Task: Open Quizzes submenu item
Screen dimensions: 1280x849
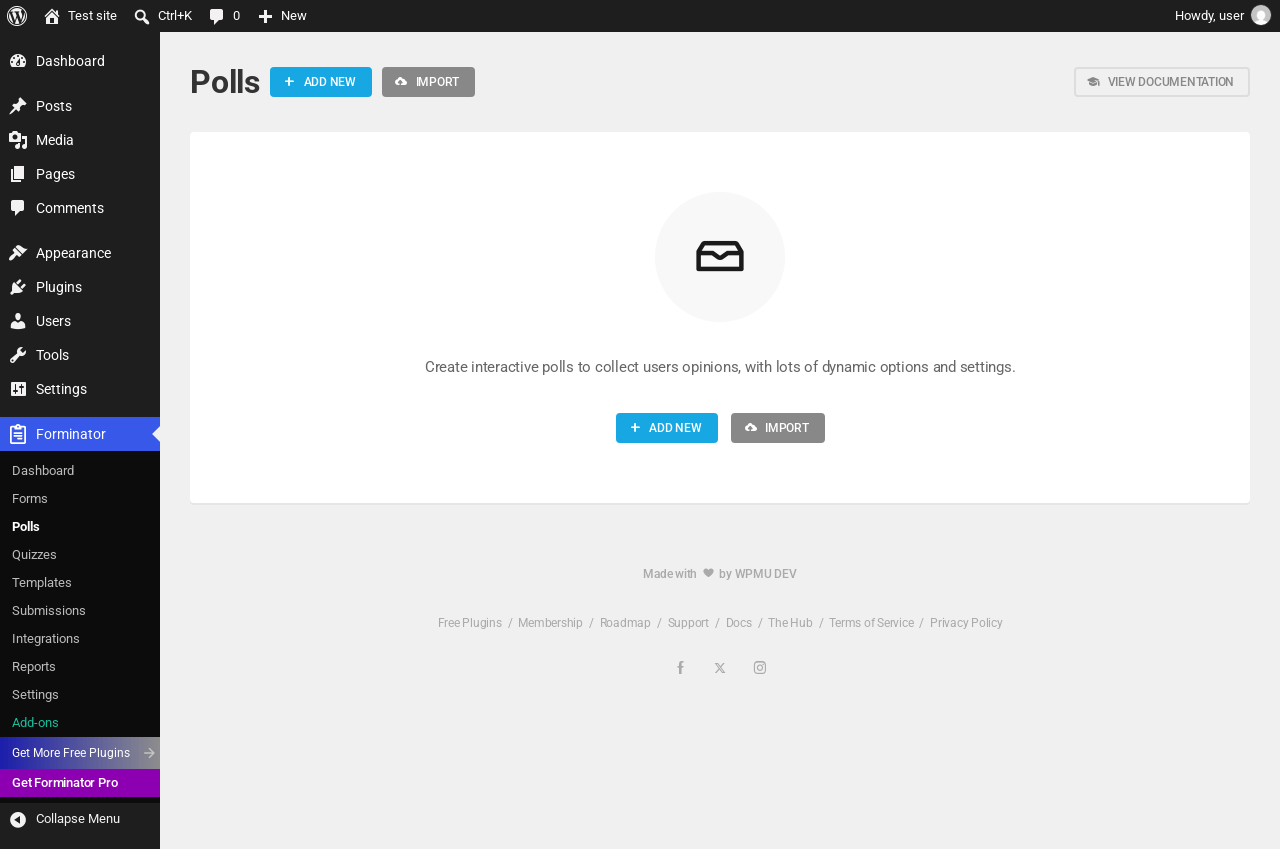Action: point(34,555)
